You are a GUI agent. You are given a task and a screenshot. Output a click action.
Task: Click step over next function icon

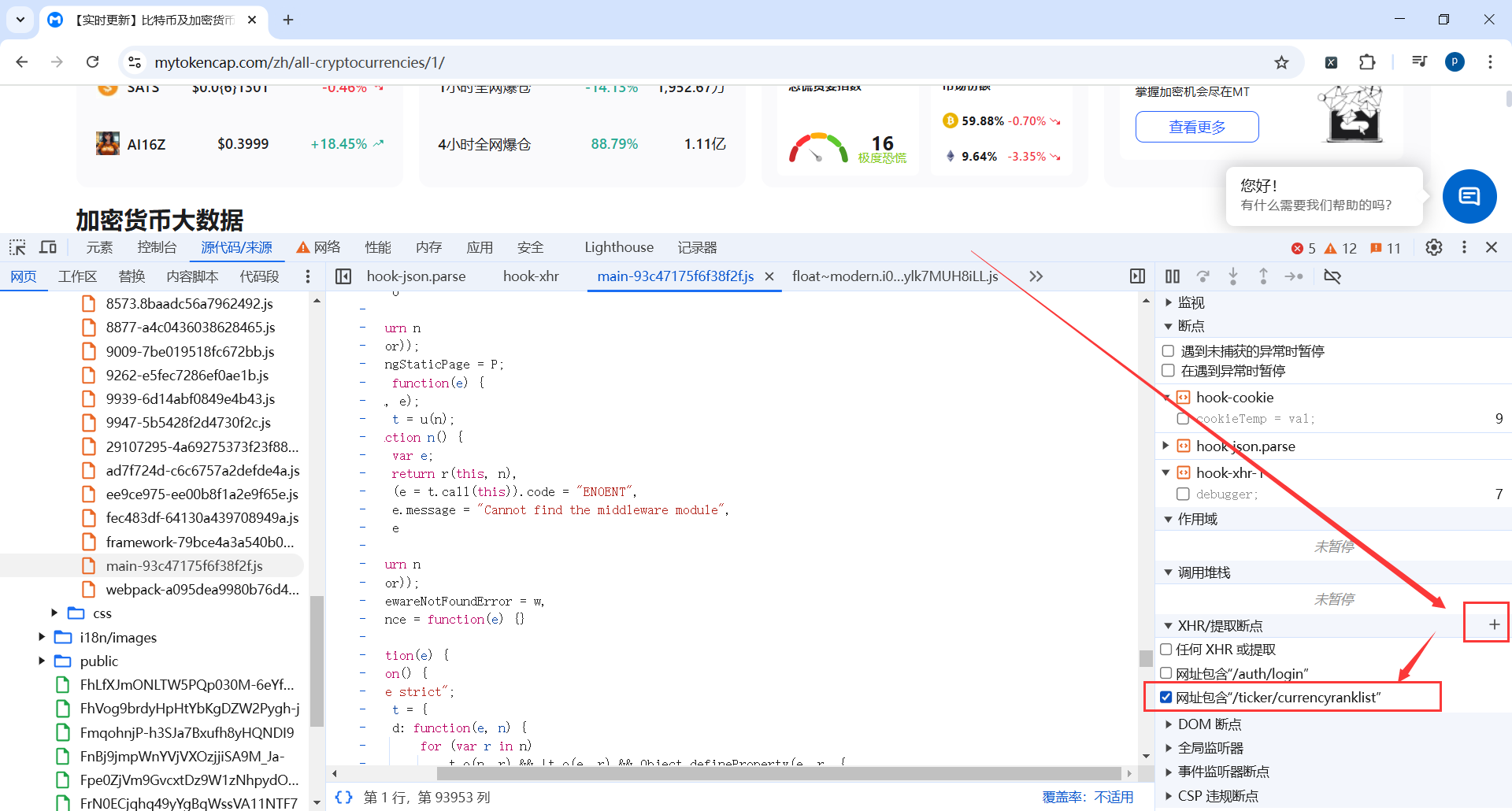click(1203, 276)
